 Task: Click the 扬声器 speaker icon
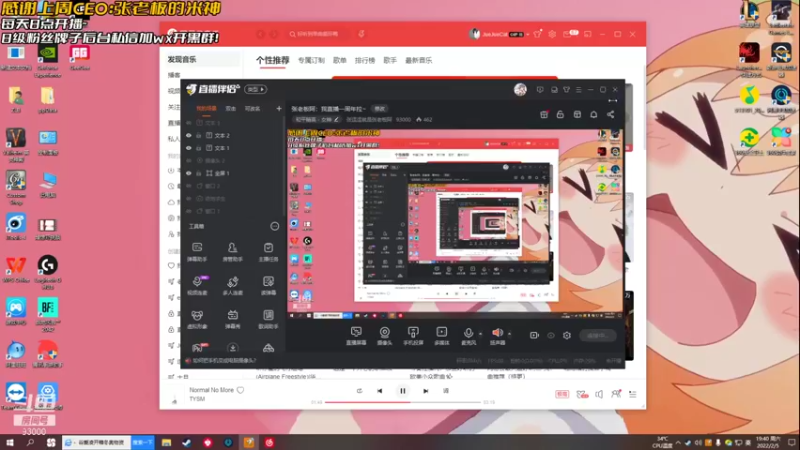point(497,333)
